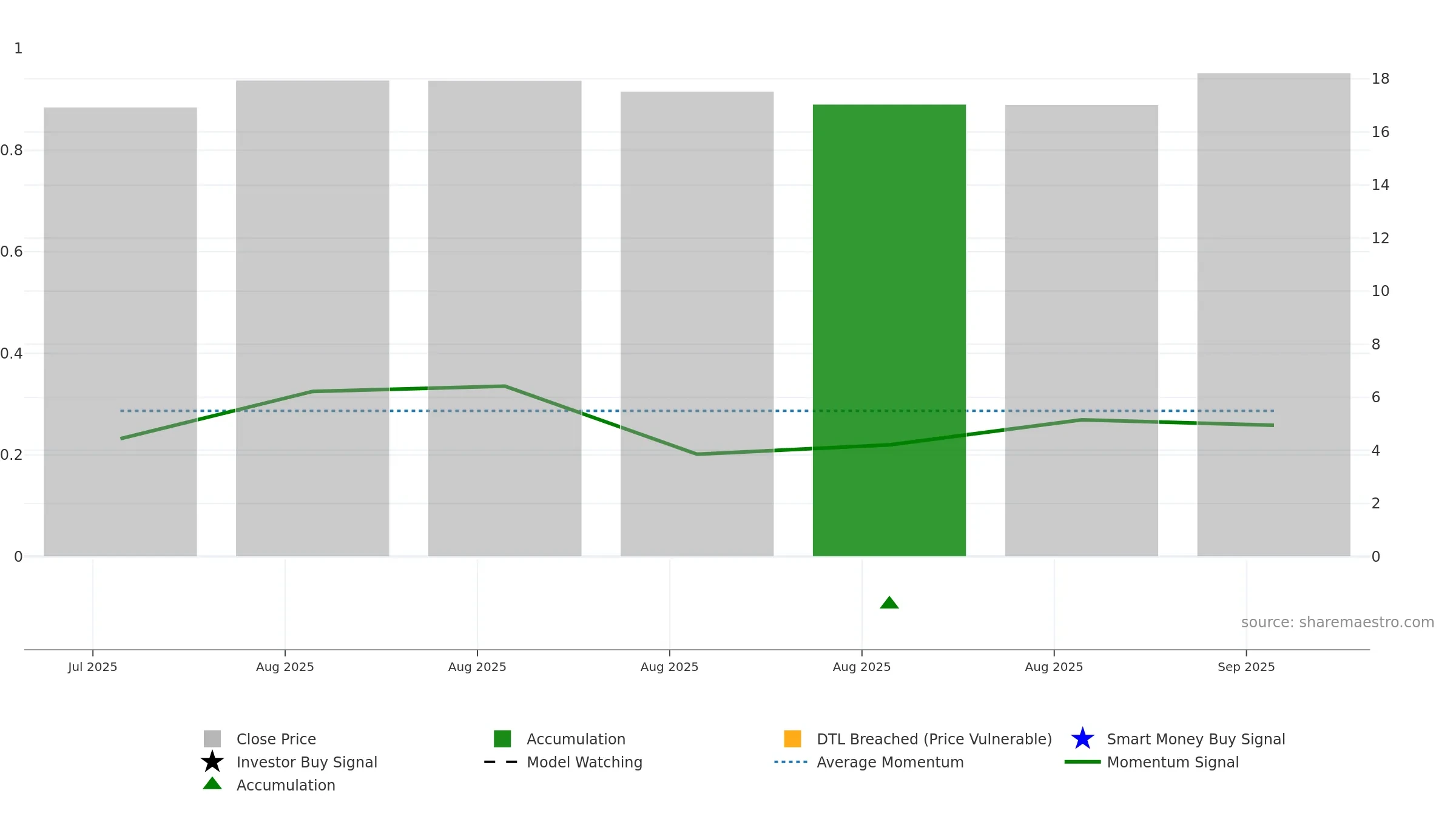Toggle the Momentum Signal legend label
This screenshot has height=819, width=1456.
pyautogui.click(x=1173, y=762)
